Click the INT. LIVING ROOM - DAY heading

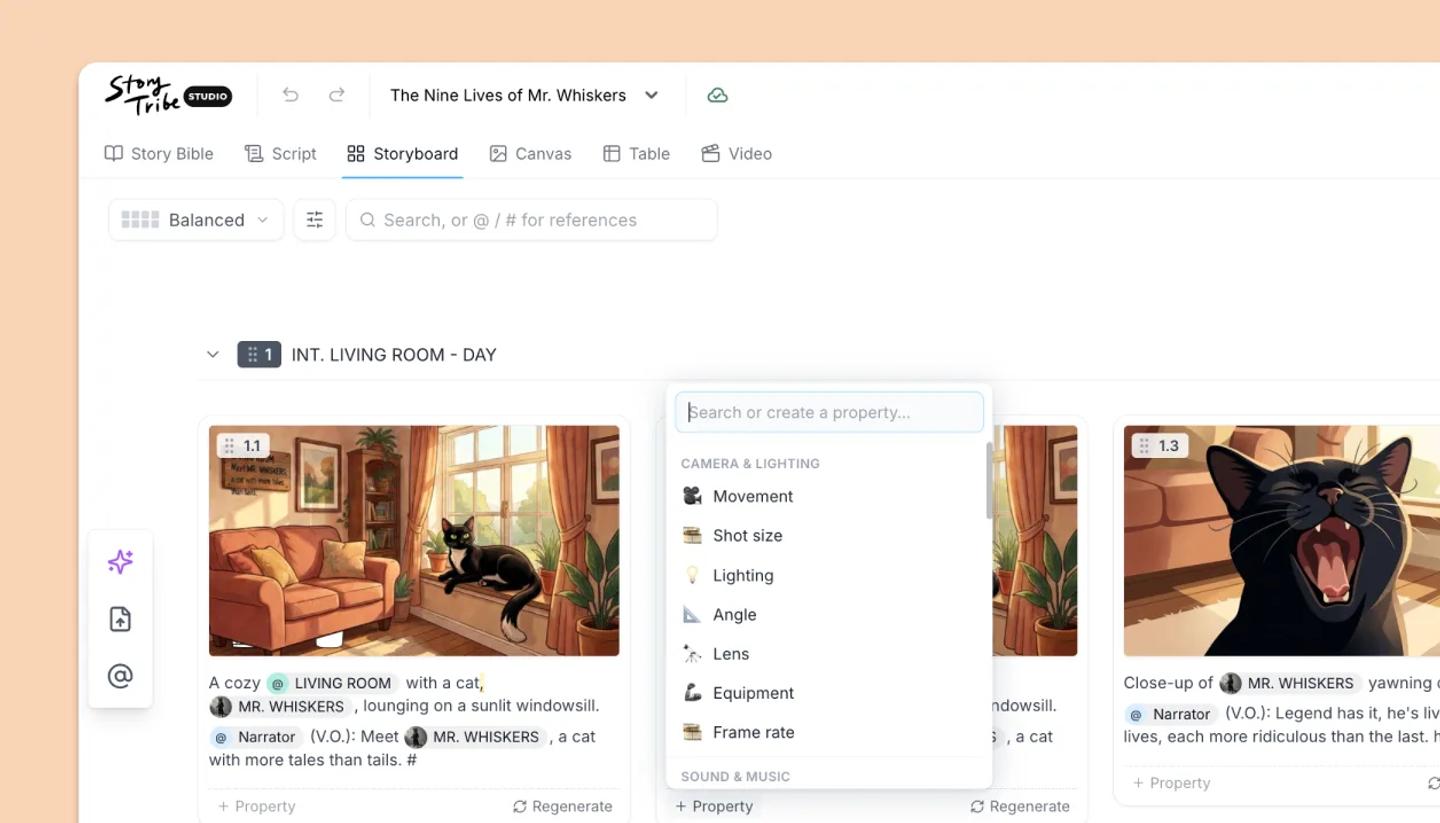[394, 355]
